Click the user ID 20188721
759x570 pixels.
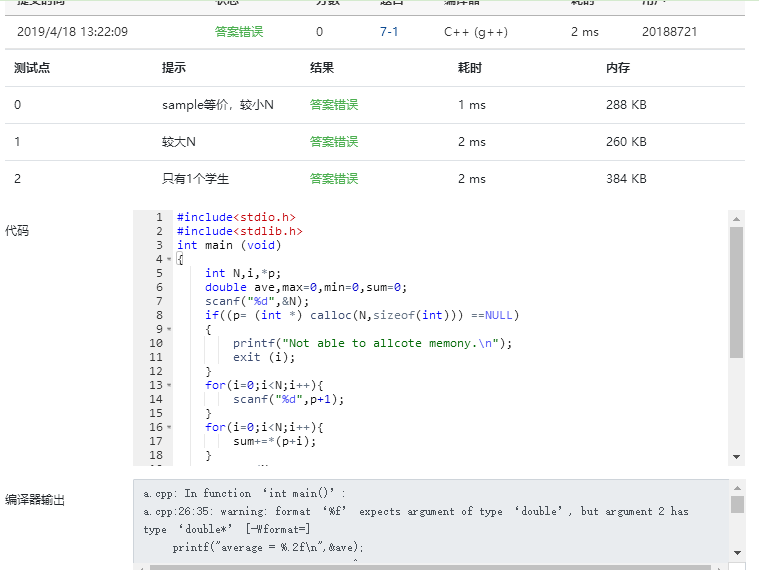pyautogui.click(x=669, y=32)
